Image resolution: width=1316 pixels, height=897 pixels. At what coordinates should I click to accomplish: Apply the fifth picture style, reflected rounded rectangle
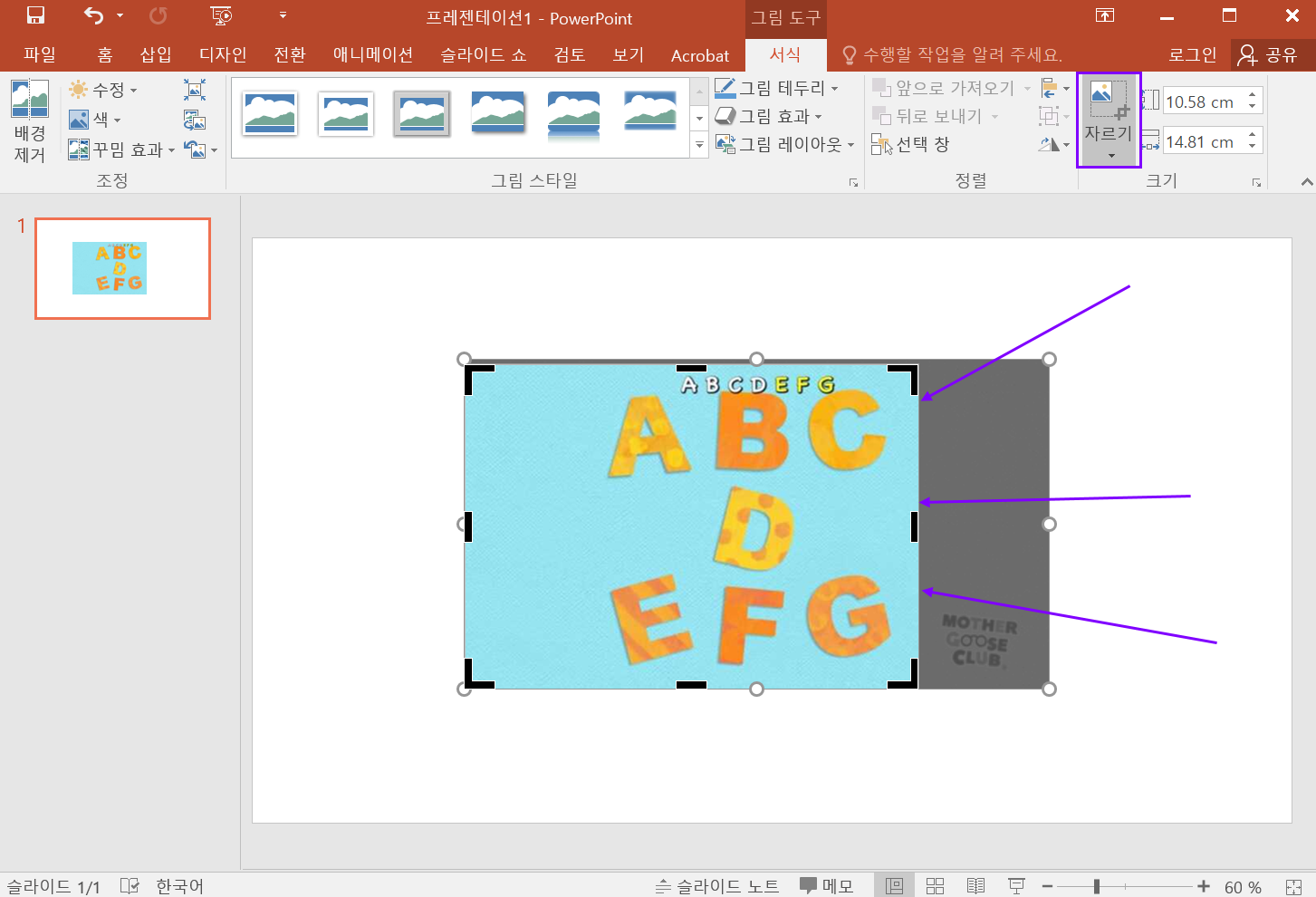(574, 114)
